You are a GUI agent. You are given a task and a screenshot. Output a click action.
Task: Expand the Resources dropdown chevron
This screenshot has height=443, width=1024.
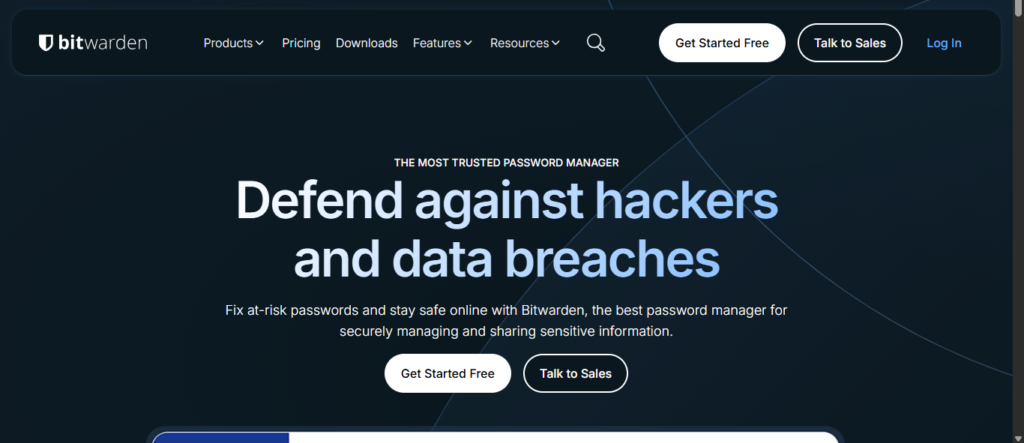556,43
